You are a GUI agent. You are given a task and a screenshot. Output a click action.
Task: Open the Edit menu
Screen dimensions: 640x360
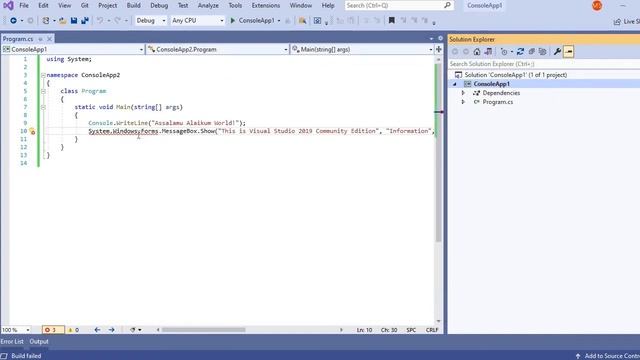coord(43,6)
